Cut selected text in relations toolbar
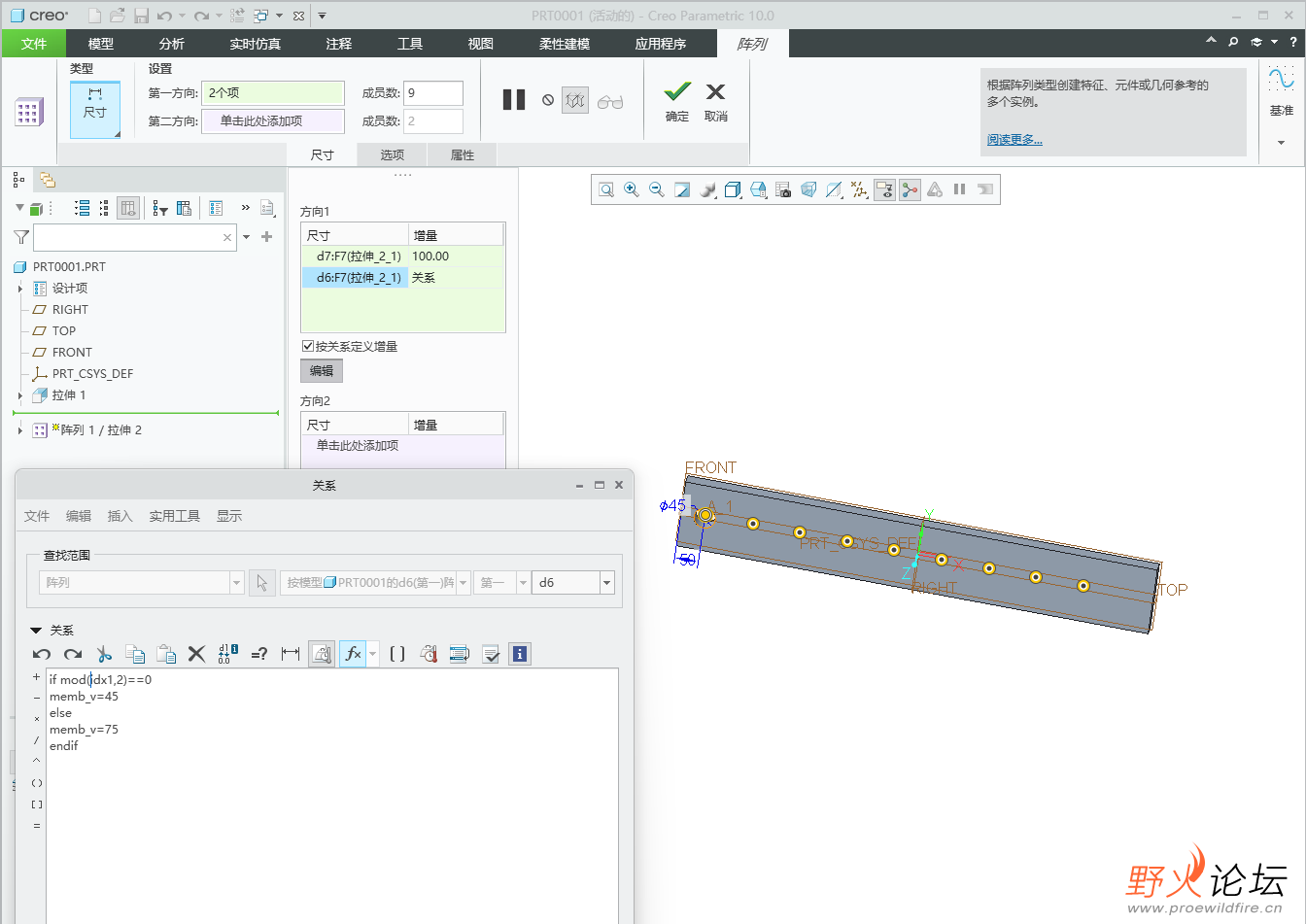Screen dimensions: 1306x924 coord(104,654)
